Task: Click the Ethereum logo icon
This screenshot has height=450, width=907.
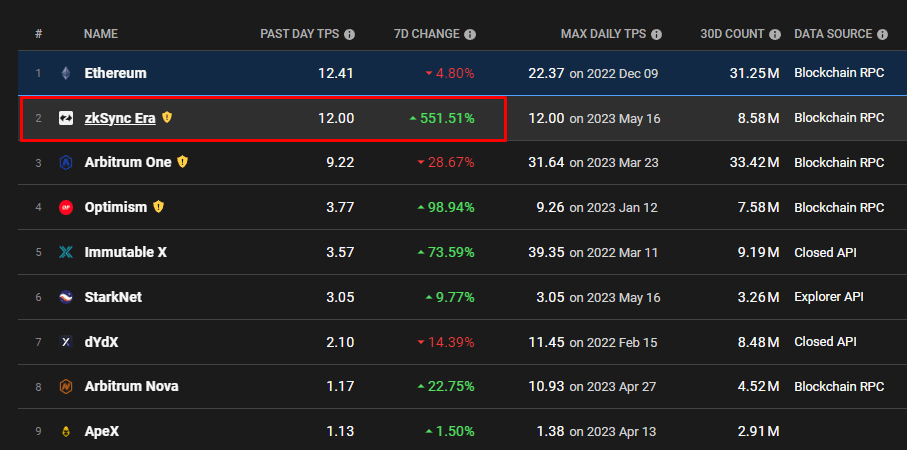Action: (66, 73)
